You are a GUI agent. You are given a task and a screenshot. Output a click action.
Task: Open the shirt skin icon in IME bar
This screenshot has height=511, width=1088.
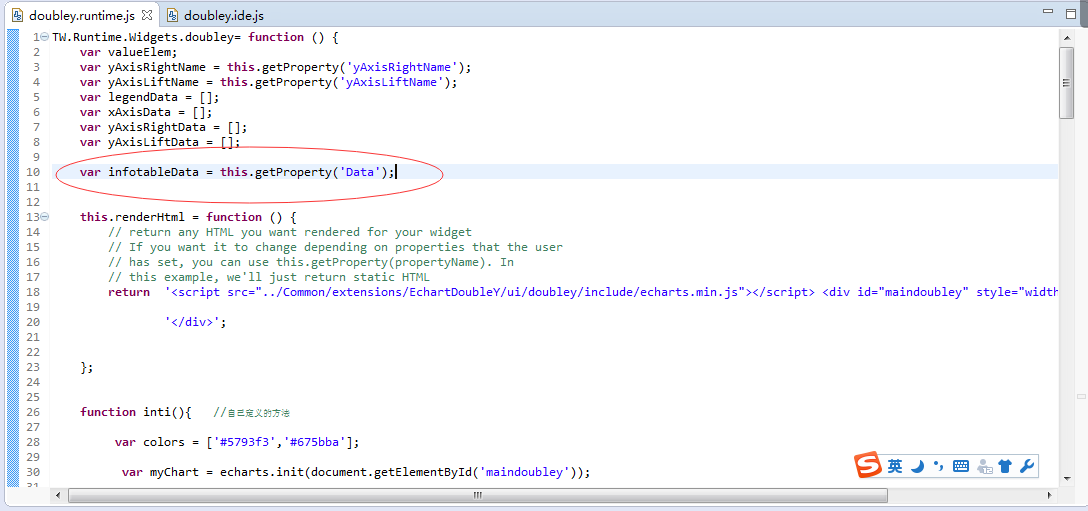(1005, 467)
